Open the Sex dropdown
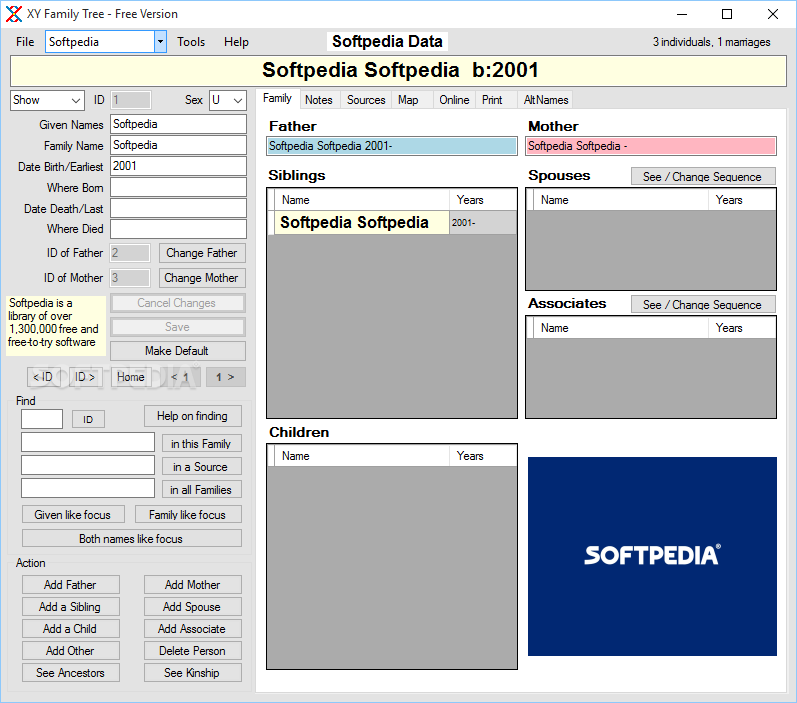Viewport: 797px width, 703px height. click(x=228, y=100)
